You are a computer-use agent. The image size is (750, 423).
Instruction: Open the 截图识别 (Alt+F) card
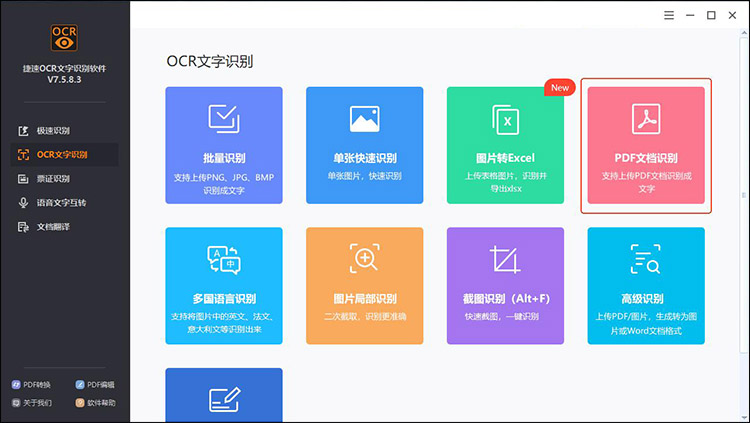tap(505, 286)
